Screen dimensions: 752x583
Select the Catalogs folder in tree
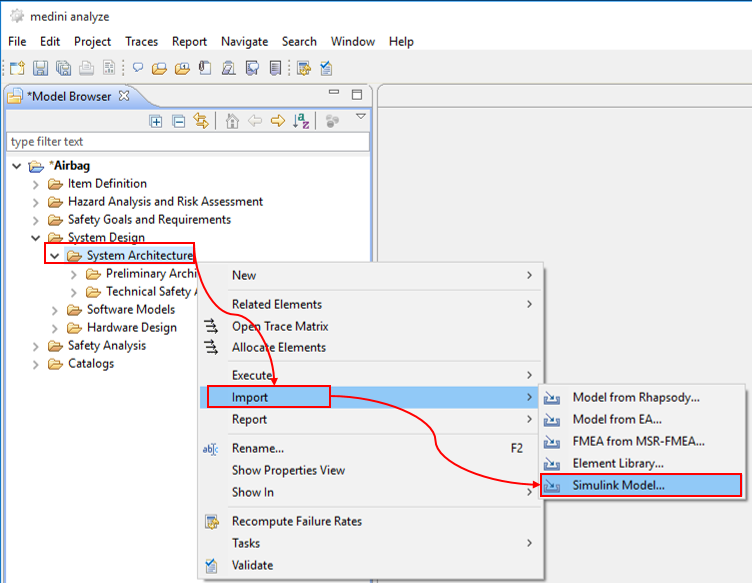[90, 364]
